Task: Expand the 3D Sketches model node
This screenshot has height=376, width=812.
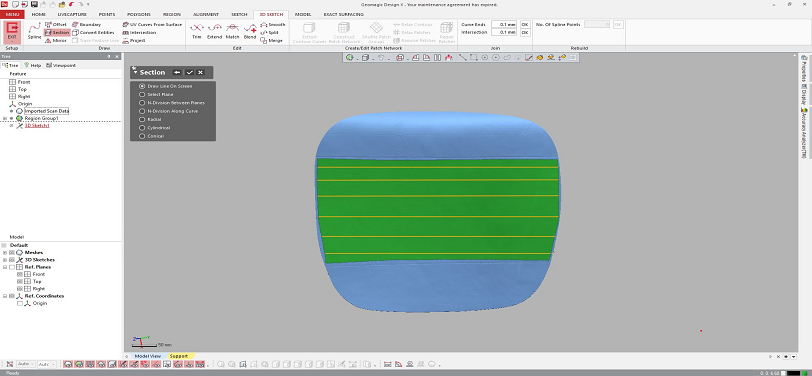Action: (5, 259)
